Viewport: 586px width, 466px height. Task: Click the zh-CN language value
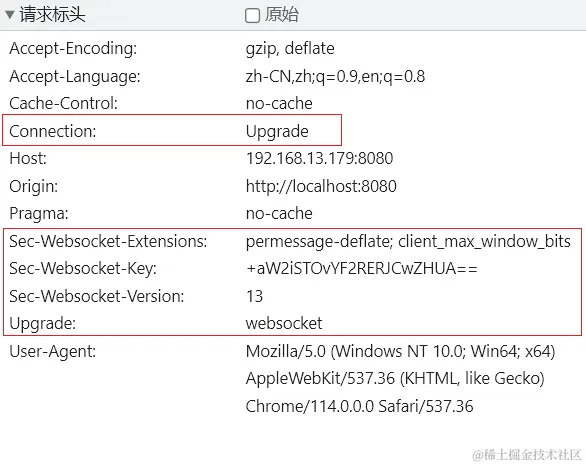(335, 77)
